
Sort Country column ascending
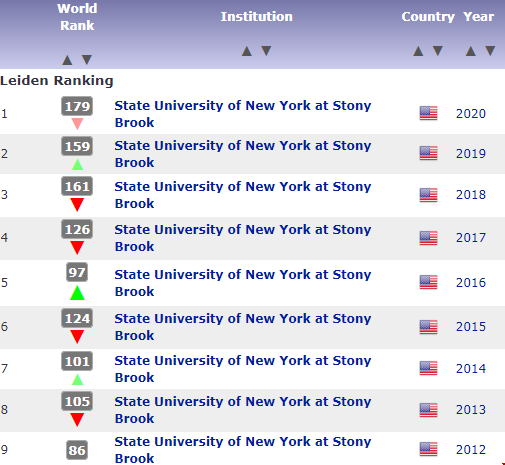[x=418, y=51]
